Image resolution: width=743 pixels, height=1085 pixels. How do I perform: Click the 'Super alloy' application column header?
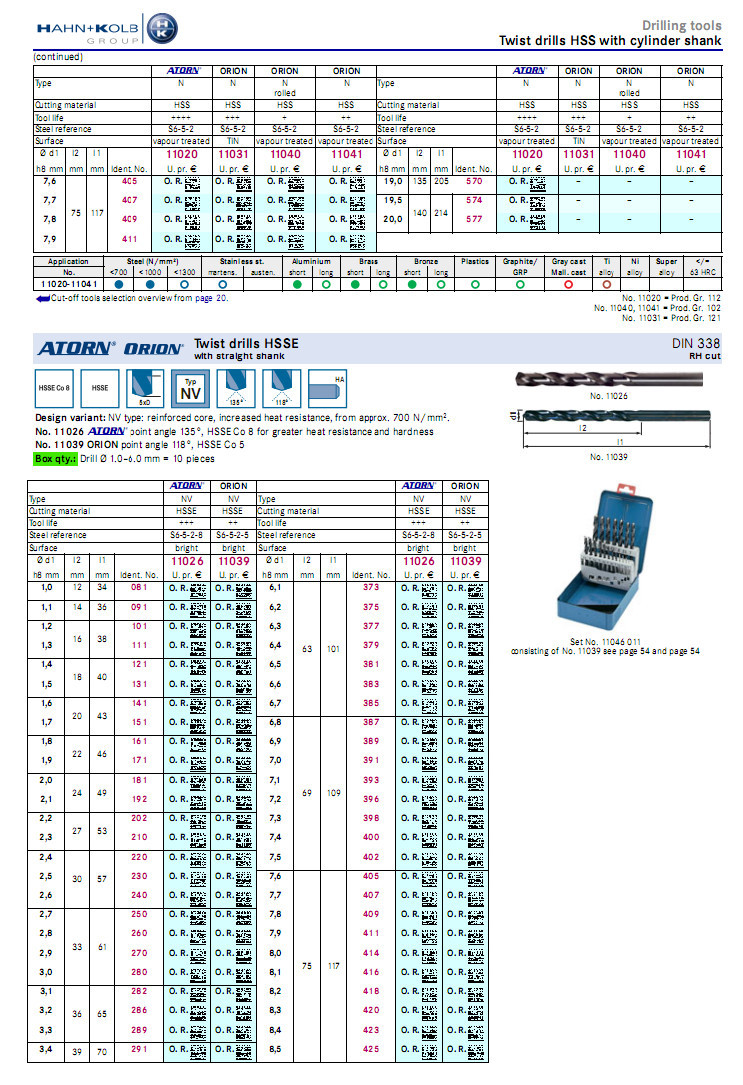tap(666, 267)
